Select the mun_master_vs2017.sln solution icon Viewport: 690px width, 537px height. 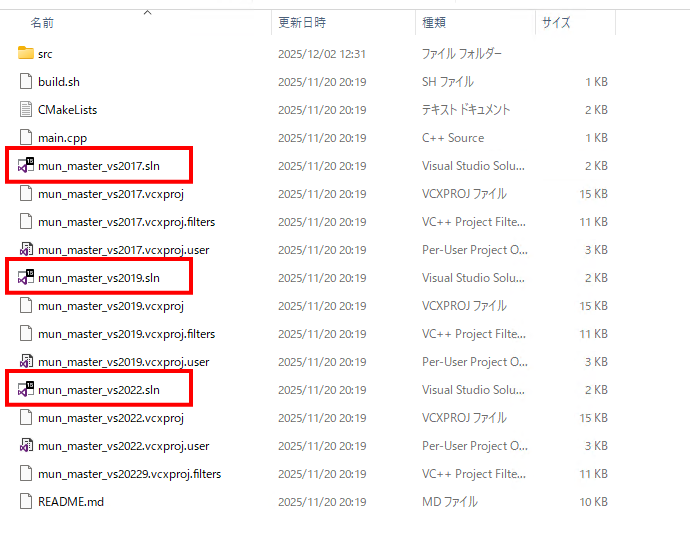tap(26, 166)
